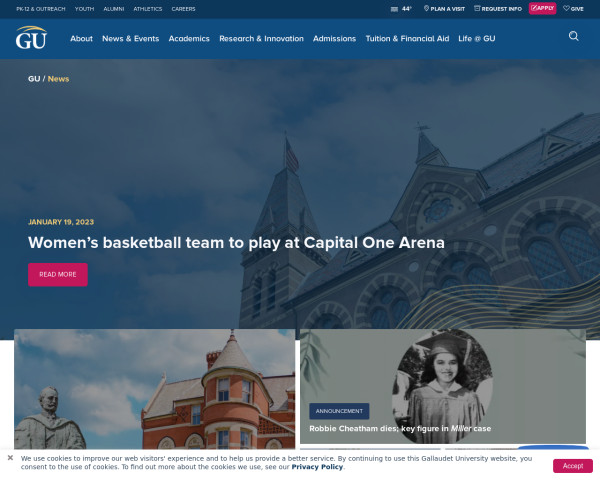Dismiss cookie banner with X icon
The image size is (600, 480).
click(10, 457)
